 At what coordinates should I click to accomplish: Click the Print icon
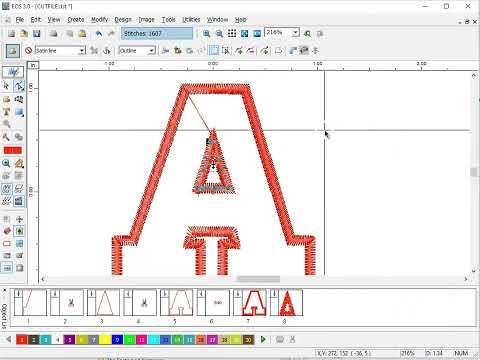(x=53, y=33)
